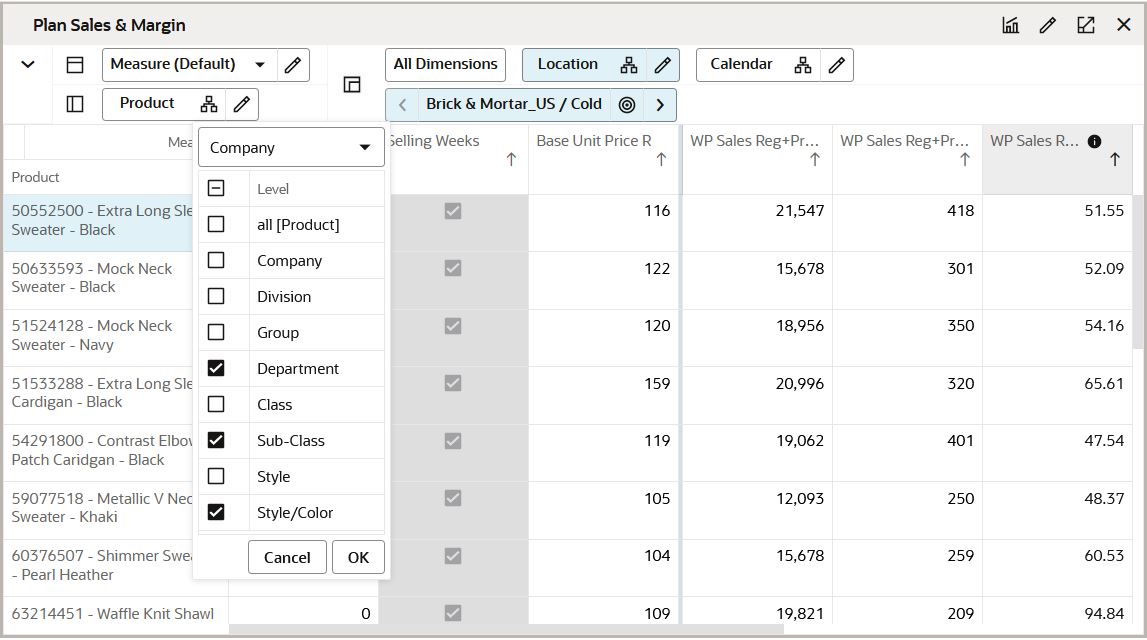Image resolution: width=1147 pixels, height=640 pixels.
Task: Open the chart view icon
Action: coord(1010,25)
